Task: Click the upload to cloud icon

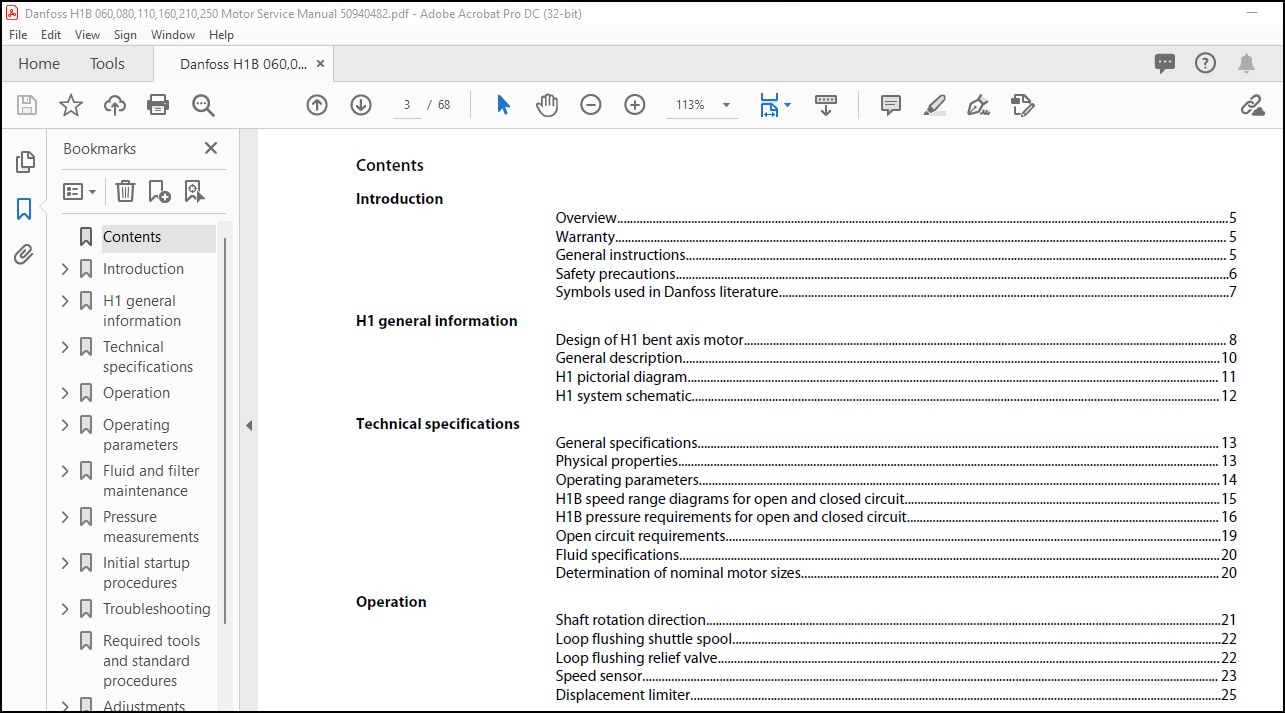Action: tap(115, 105)
